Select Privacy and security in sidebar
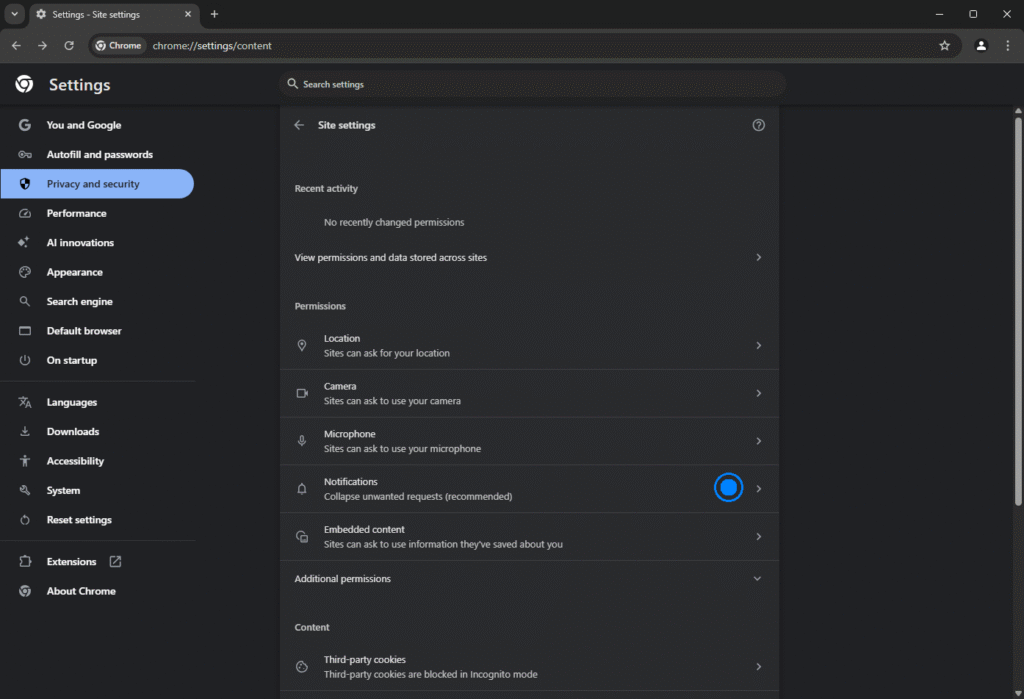Image resolution: width=1024 pixels, height=699 pixels. tap(93, 184)
